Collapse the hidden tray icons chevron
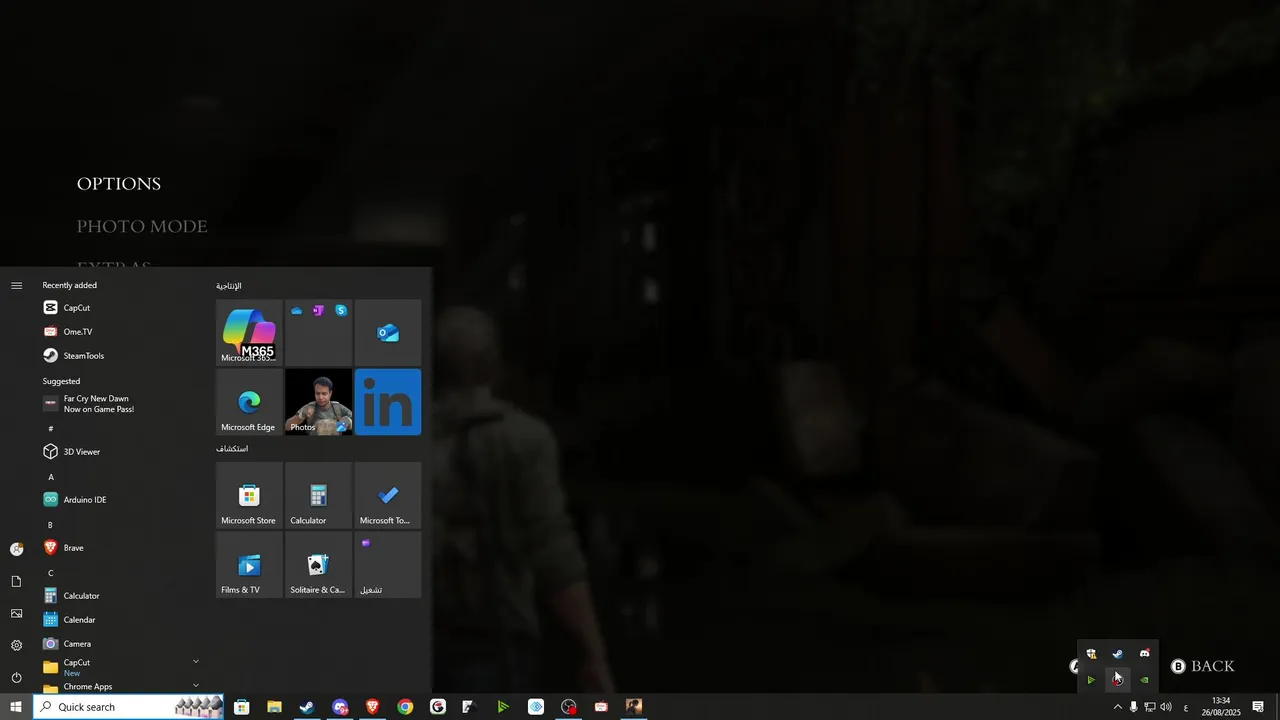The width and height of the screenshot is (1280, 720). point(1118,707)
